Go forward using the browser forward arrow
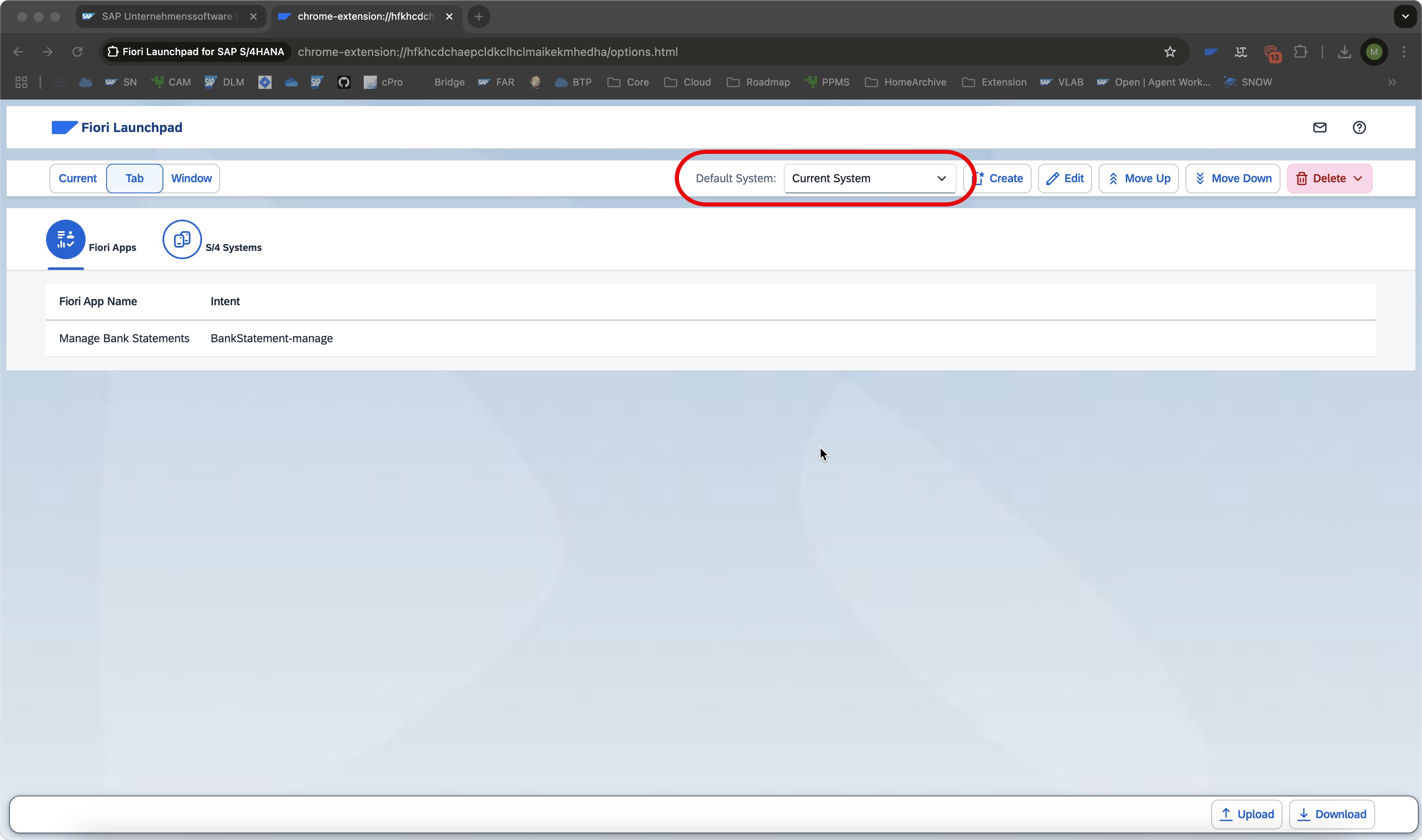This screenshot has height=840, width=1422. [48, 52]
